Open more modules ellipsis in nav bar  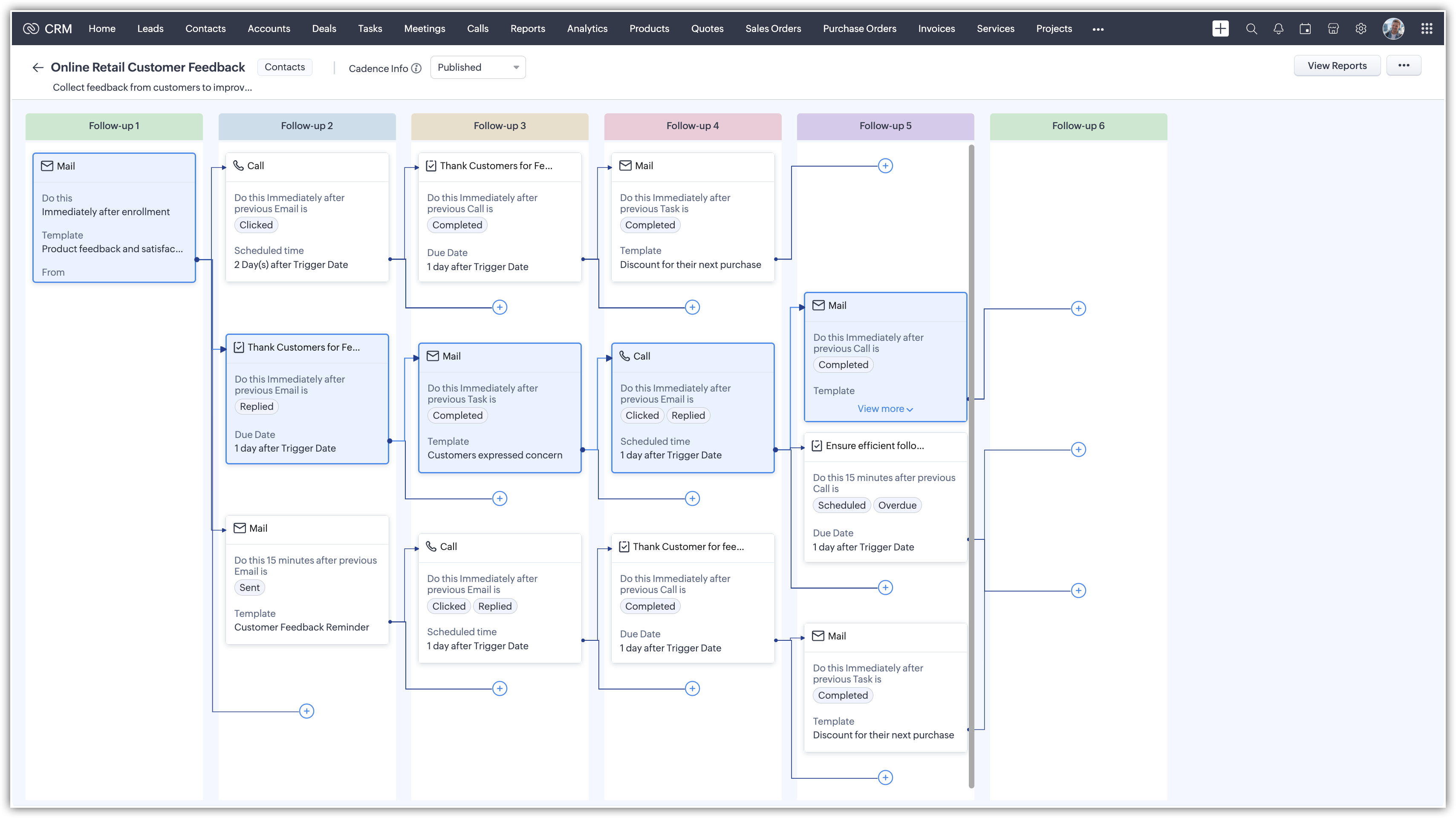1098,29
